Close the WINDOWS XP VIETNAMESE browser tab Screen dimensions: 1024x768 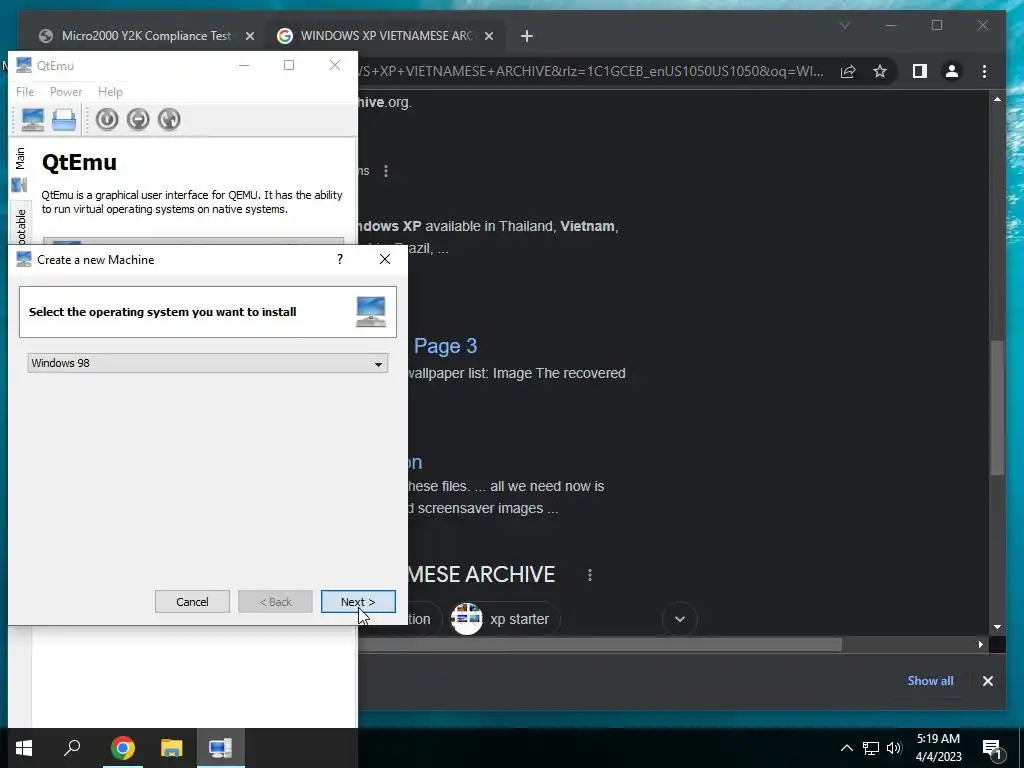(488, 36)
